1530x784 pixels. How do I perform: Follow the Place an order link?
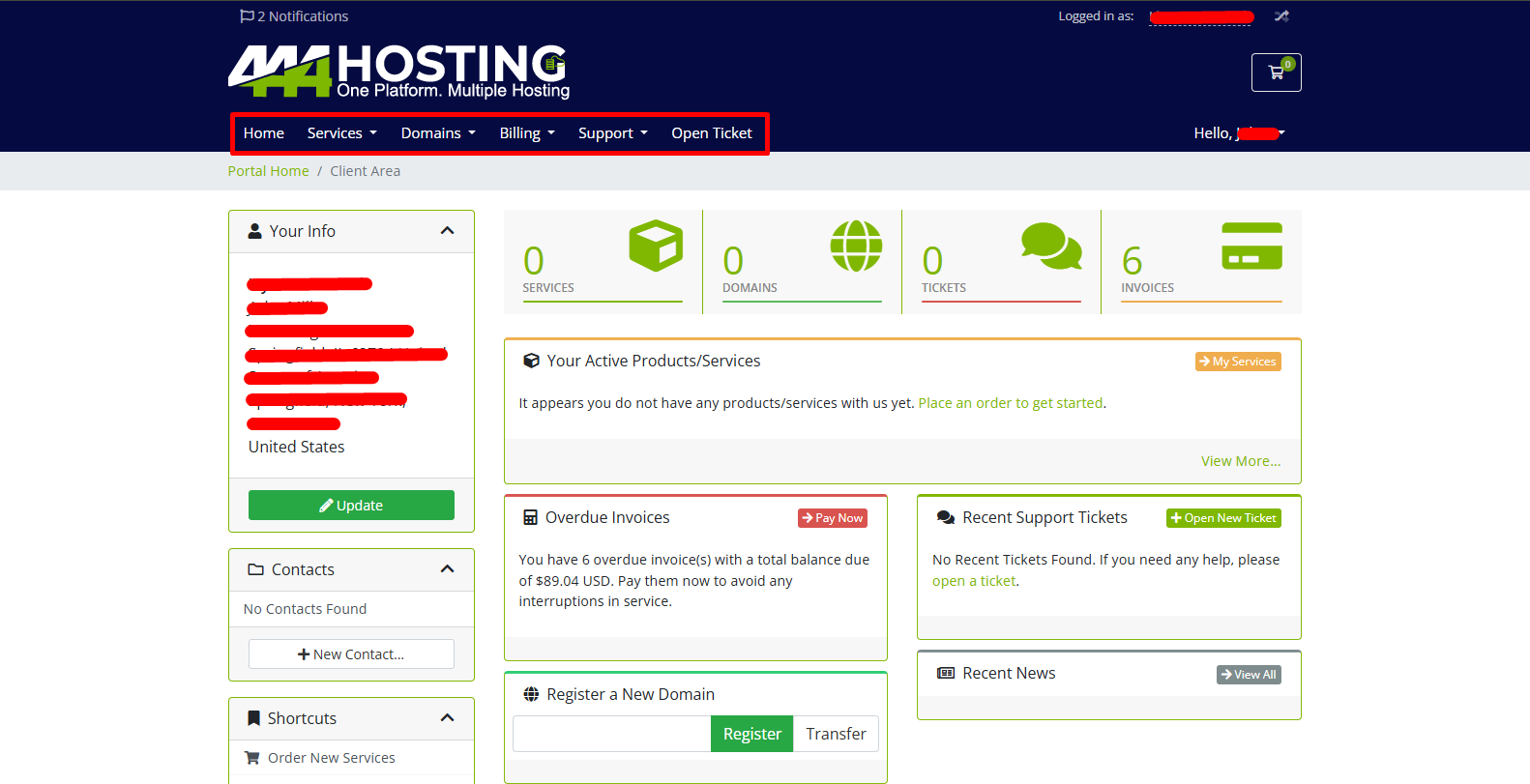(1010, 403)
